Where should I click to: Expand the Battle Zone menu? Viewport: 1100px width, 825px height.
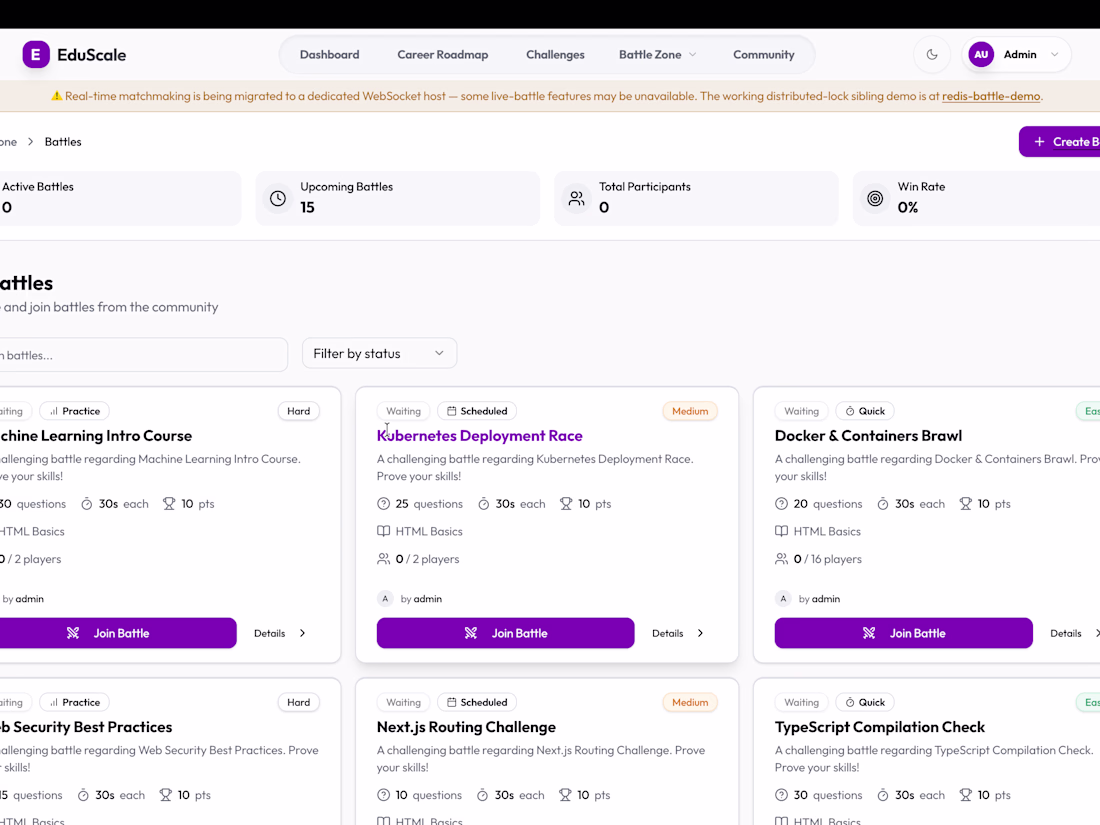[657, 55]
